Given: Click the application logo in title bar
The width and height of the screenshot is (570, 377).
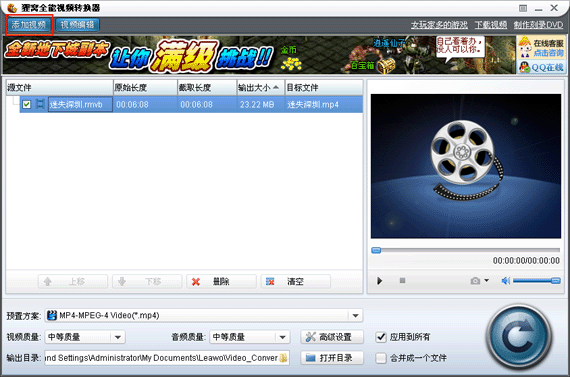Looking at the screenshot, I should [12, 8].
